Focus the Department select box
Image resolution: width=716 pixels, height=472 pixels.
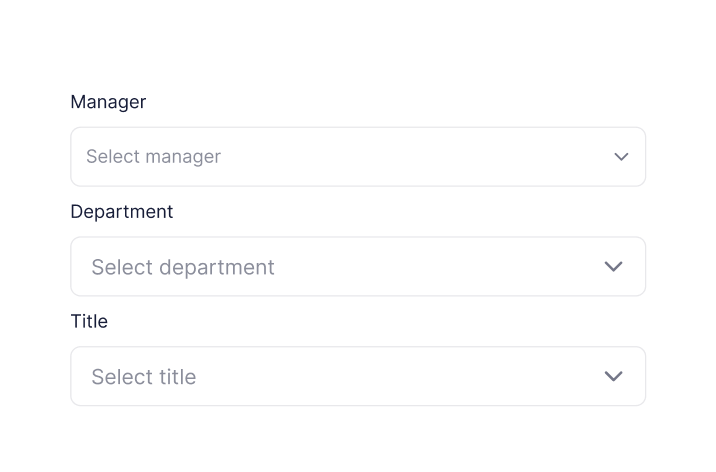click(358, 267)
